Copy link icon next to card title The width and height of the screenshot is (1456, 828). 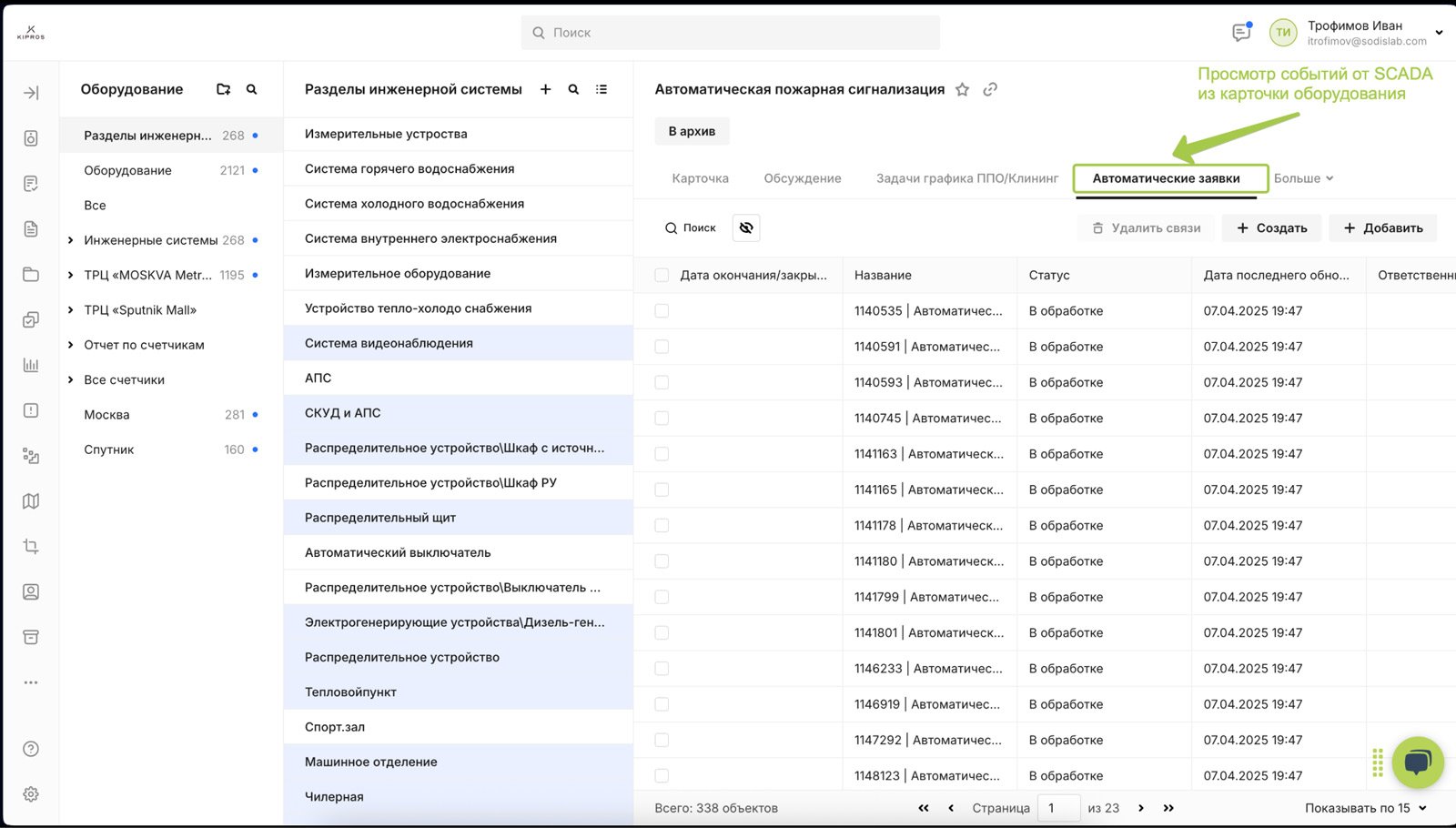990,89
